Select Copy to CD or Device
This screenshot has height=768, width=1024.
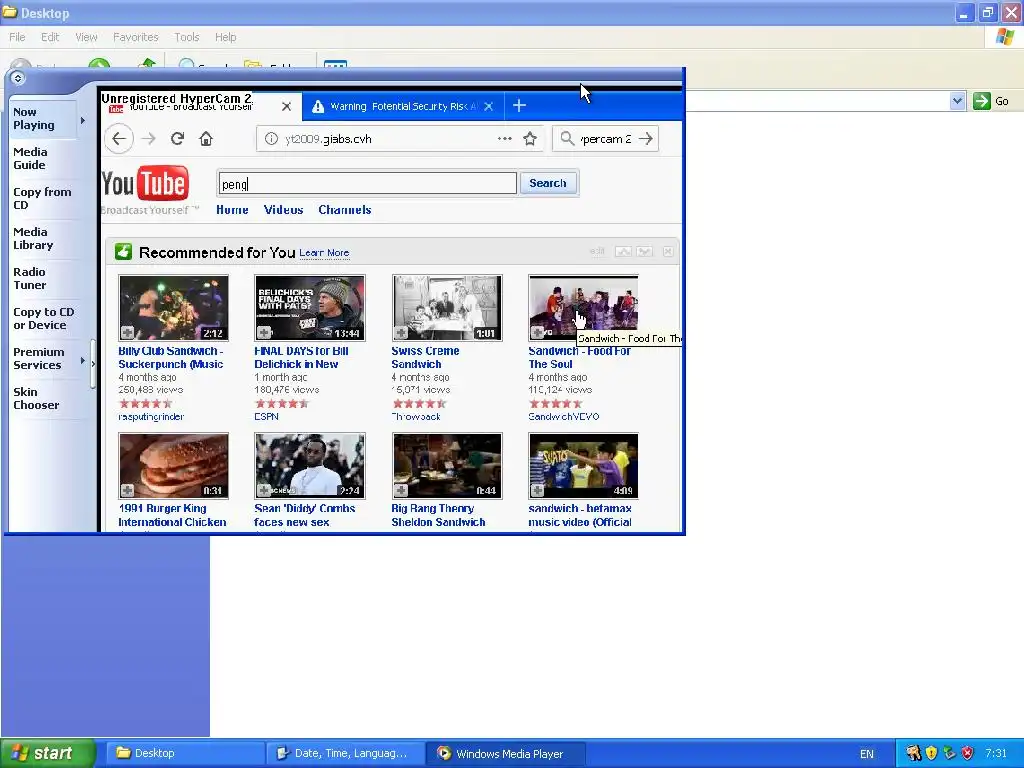click(44, 319)
